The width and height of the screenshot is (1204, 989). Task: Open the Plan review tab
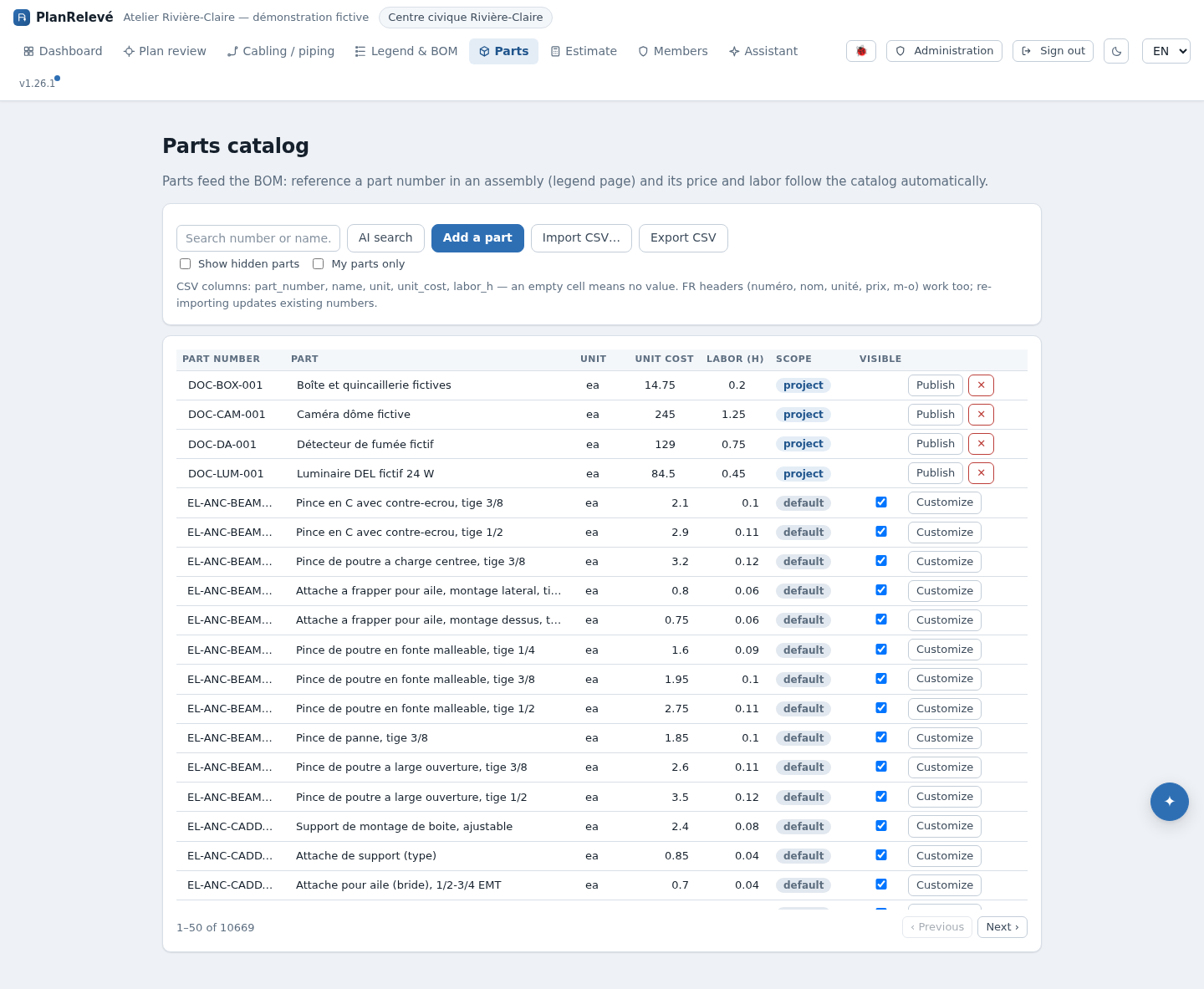[165, 51]
